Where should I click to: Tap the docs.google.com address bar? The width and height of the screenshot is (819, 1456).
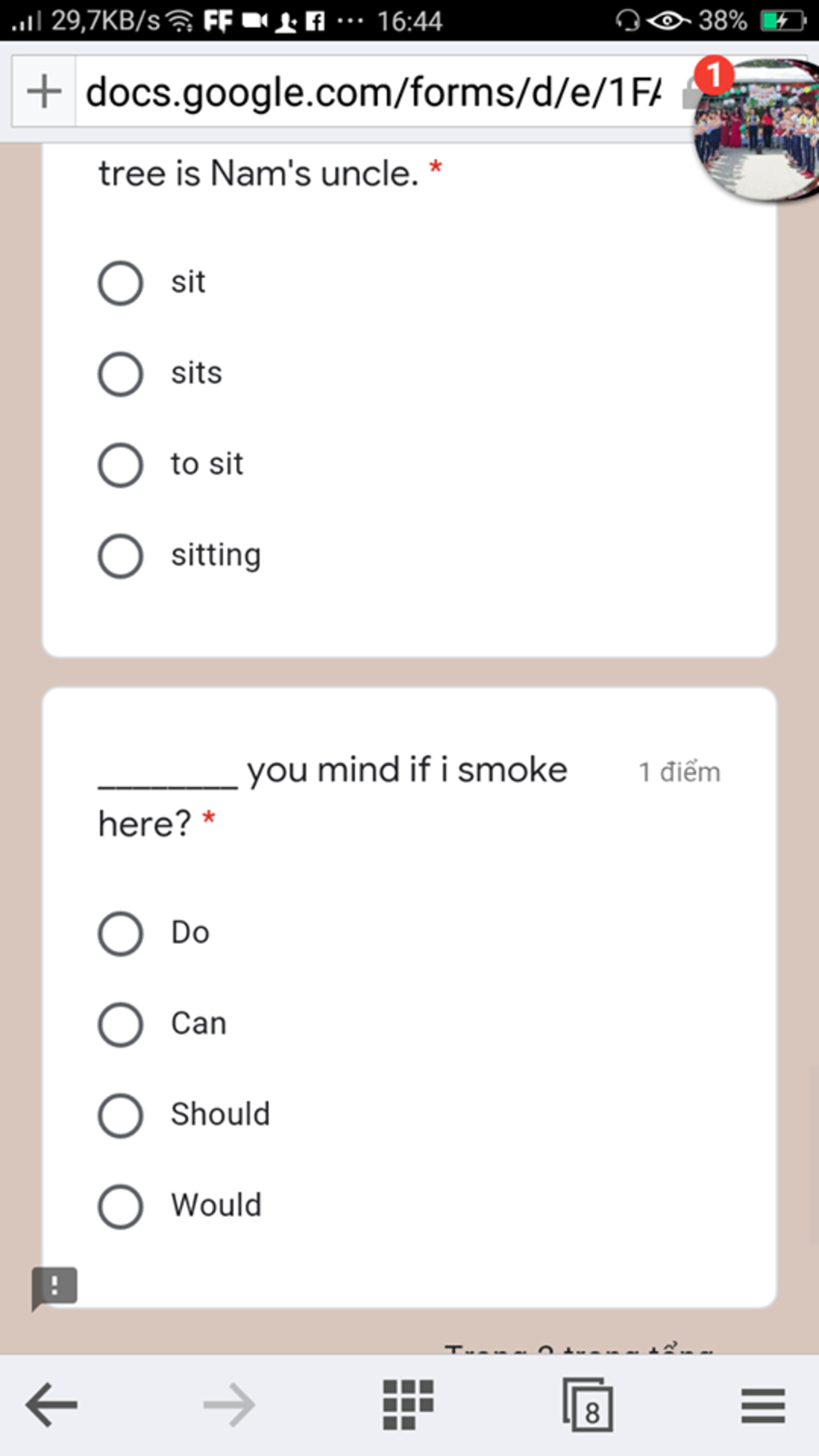point(373,92)
